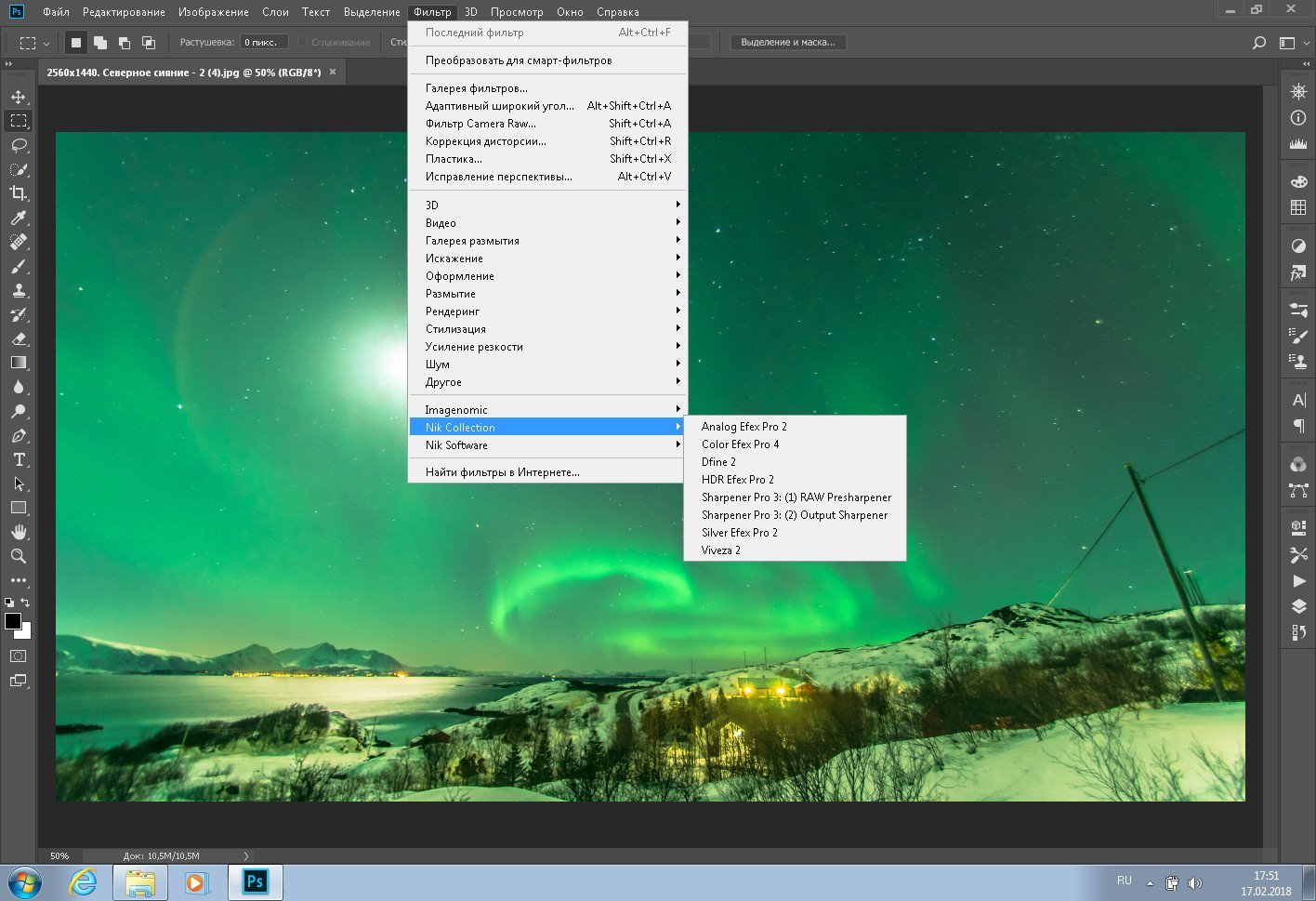Select the Zoom tool in the toolbox
This screenshot has height=901, width=1316.
click(19, 556)
